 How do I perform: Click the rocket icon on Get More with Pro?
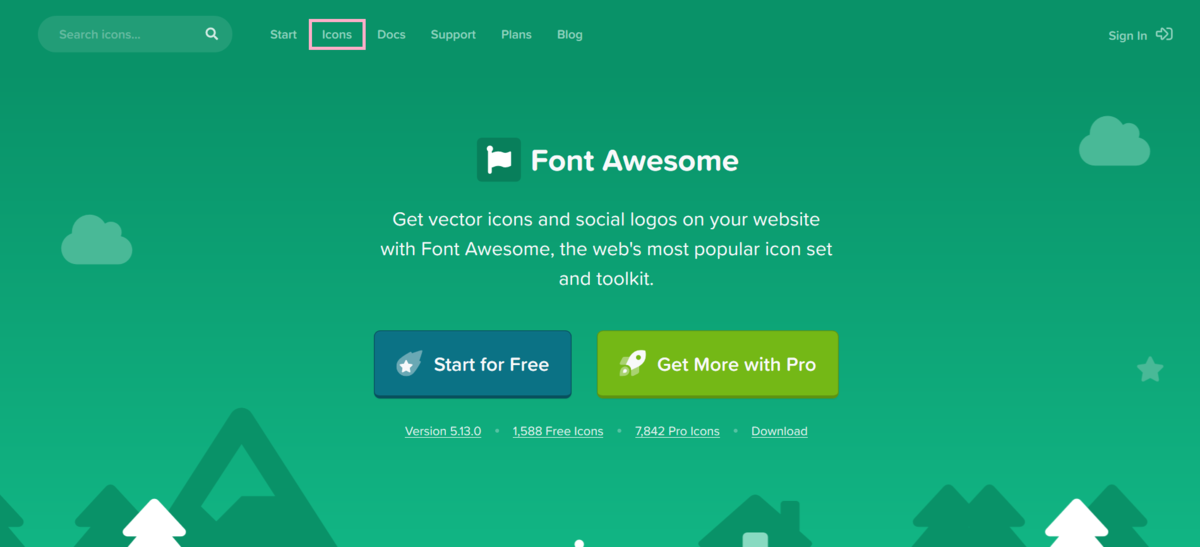(632, 364)
